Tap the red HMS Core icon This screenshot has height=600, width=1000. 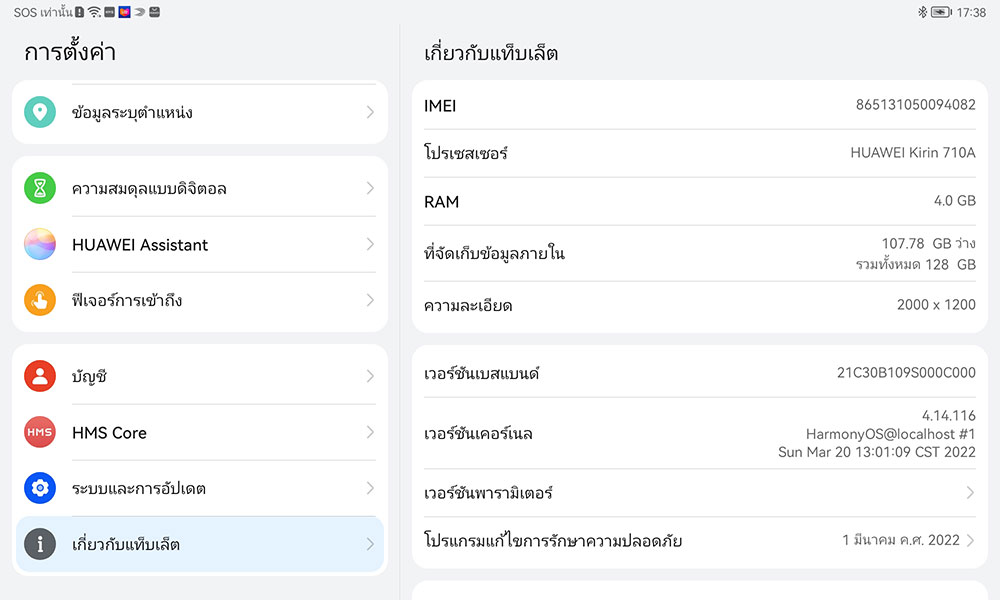(40, 432)
